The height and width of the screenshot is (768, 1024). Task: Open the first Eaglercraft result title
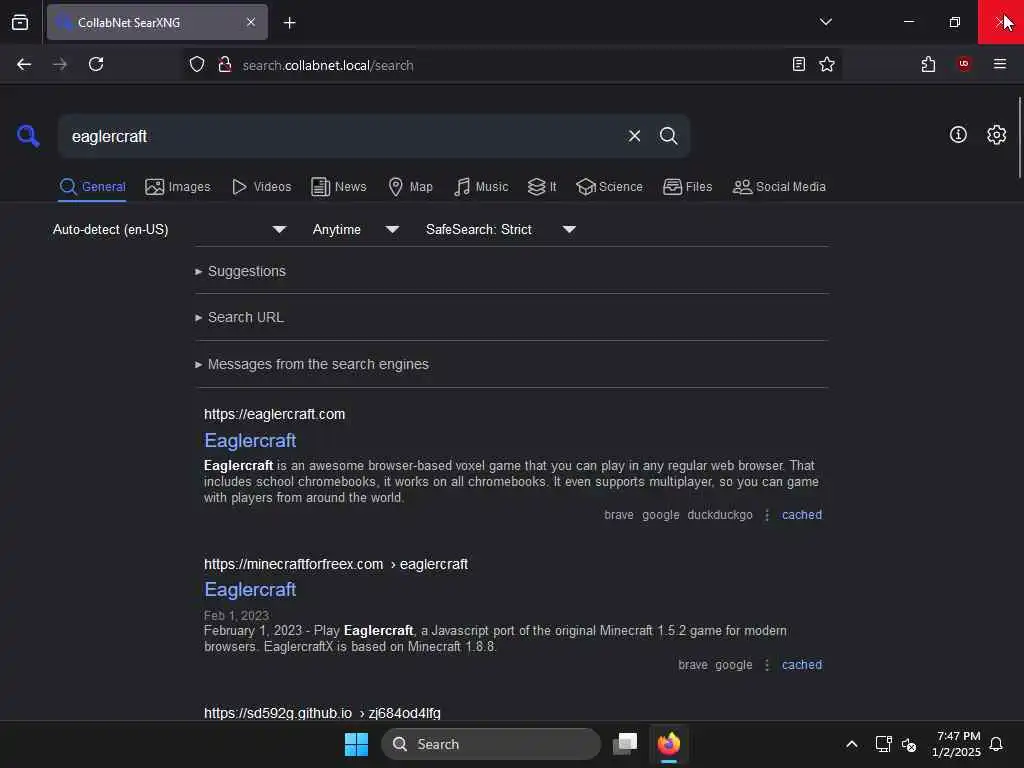(250, 441)
